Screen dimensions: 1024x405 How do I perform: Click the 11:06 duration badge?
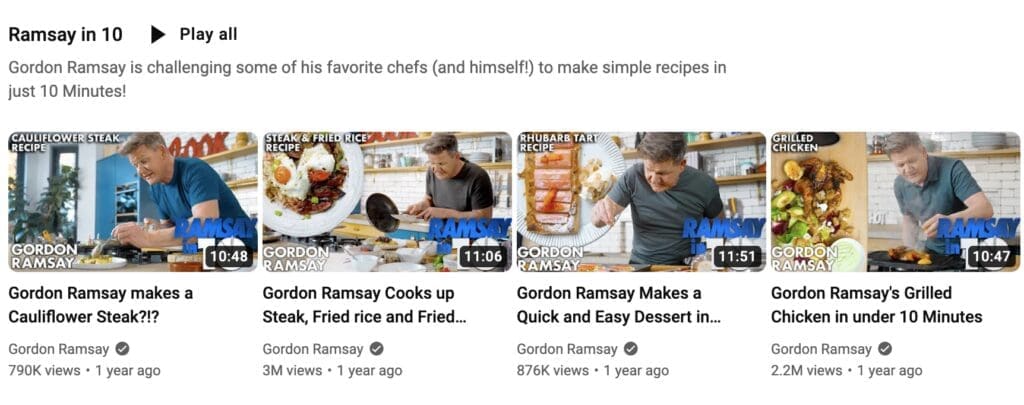pyautogui.click(x=483, y=257)
